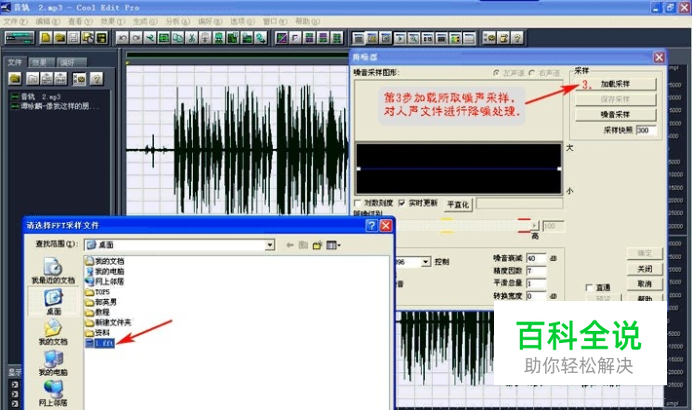
Task: Click the 噪音衰减 value field
Action: coord(536,258)
